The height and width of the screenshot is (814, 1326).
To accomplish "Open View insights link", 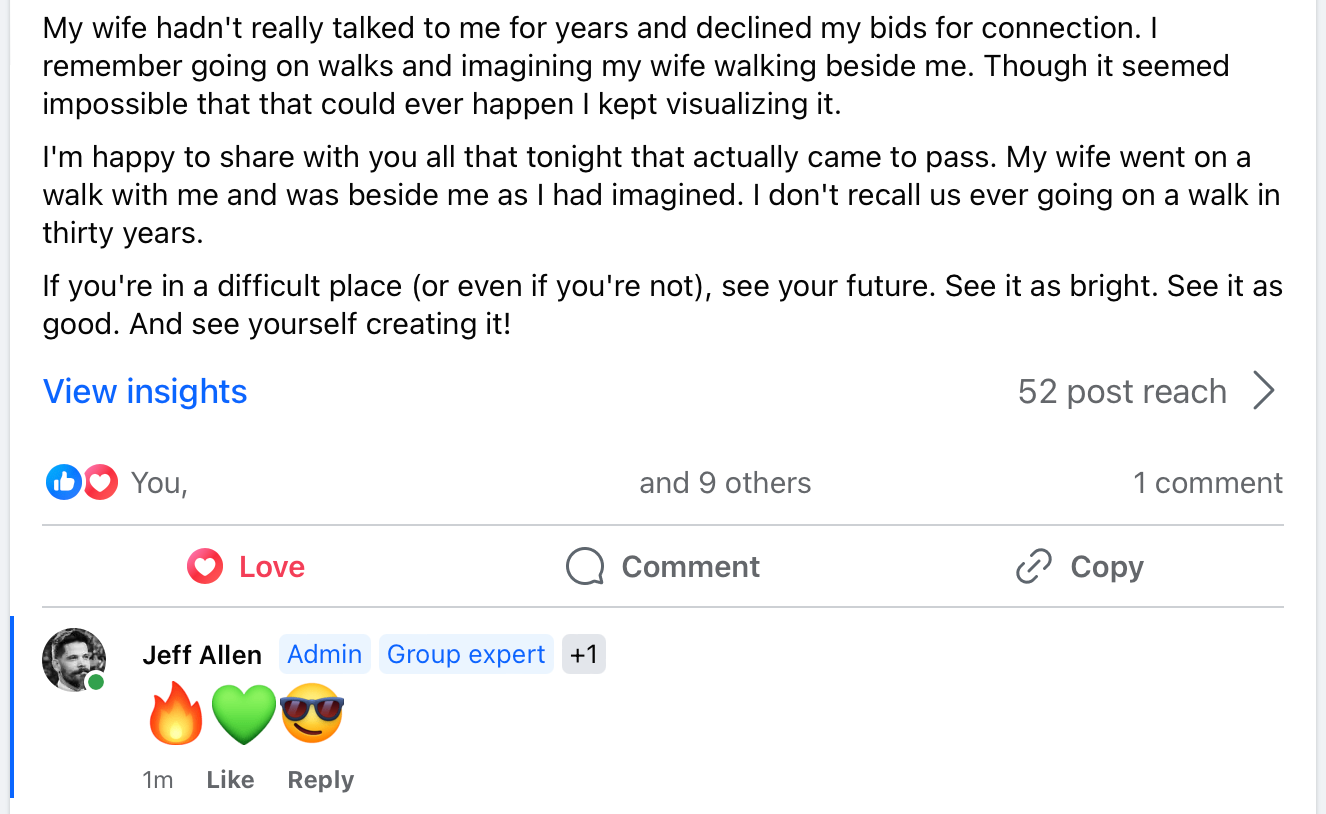I will 145,392.
